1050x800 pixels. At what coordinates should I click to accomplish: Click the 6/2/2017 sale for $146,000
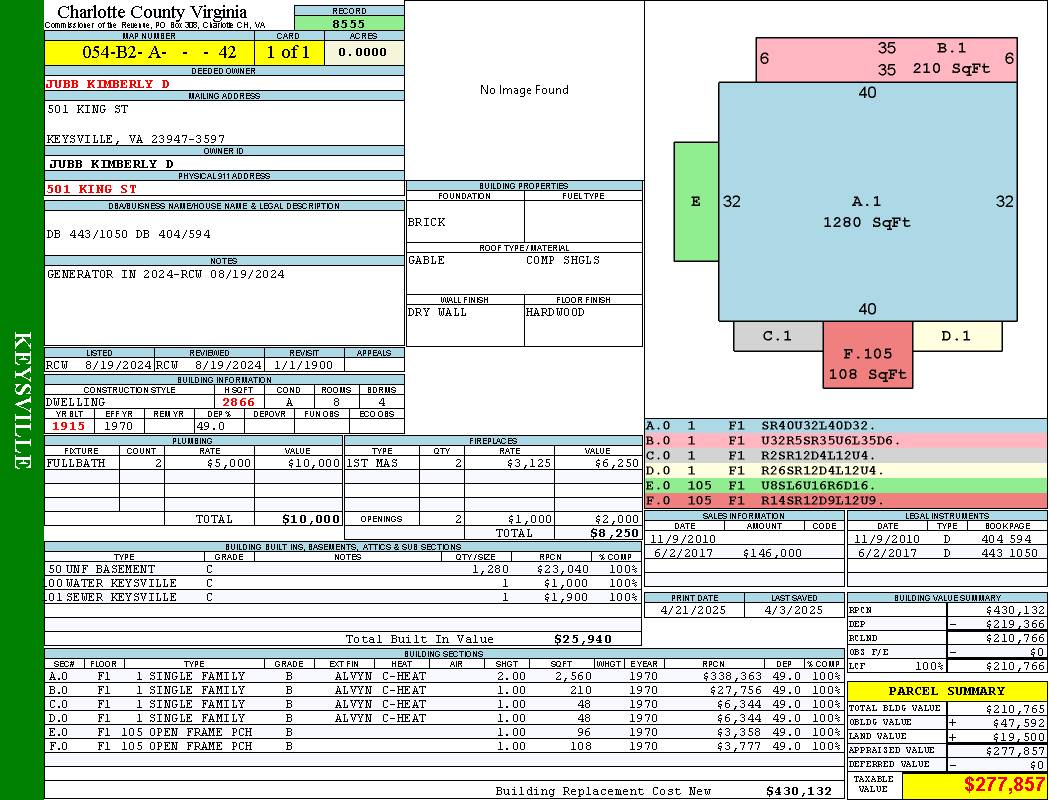point(744,553)
